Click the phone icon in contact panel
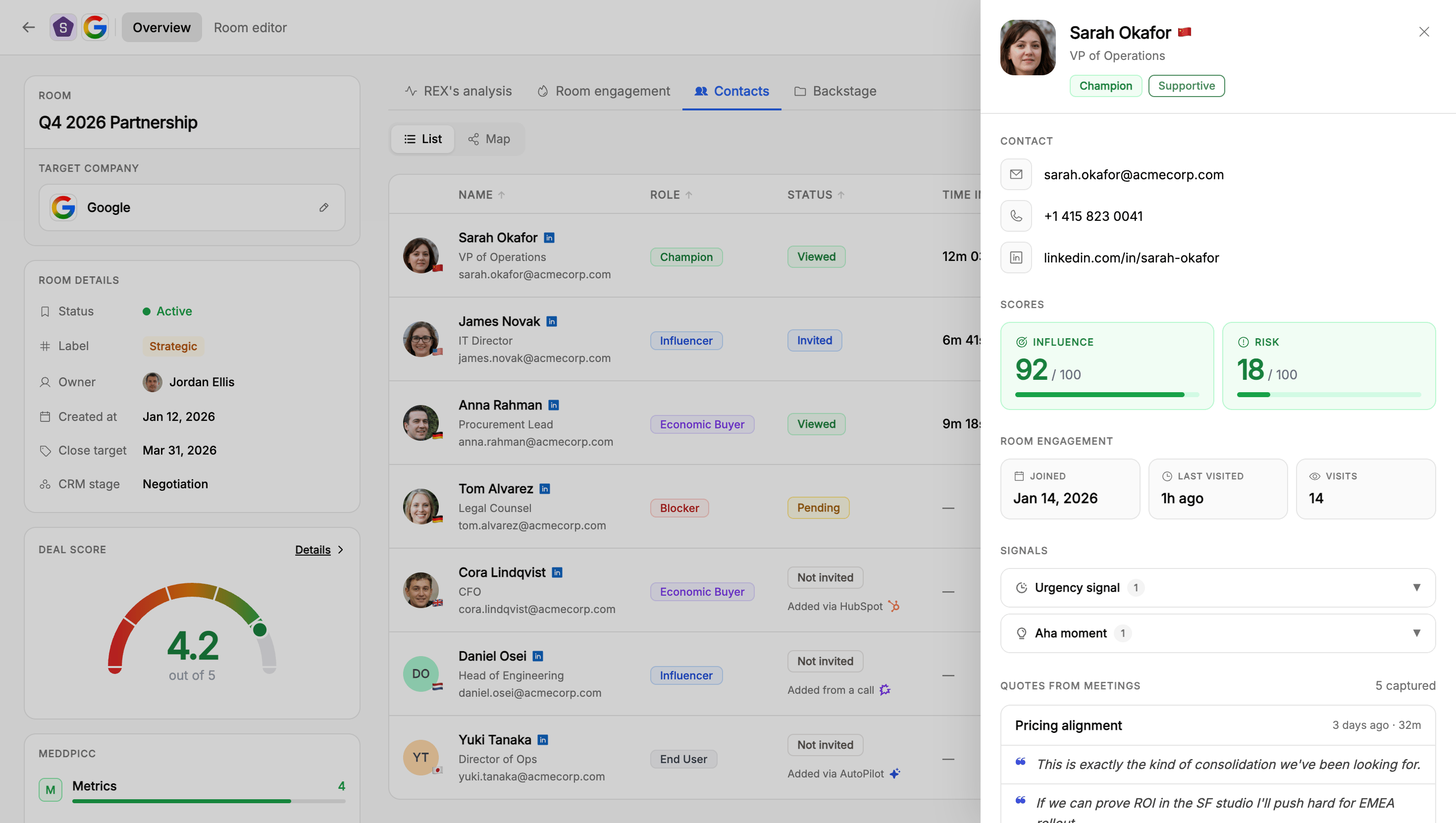The height and width of the screenshot is (823, 1456). click(x=1016, y=216)
